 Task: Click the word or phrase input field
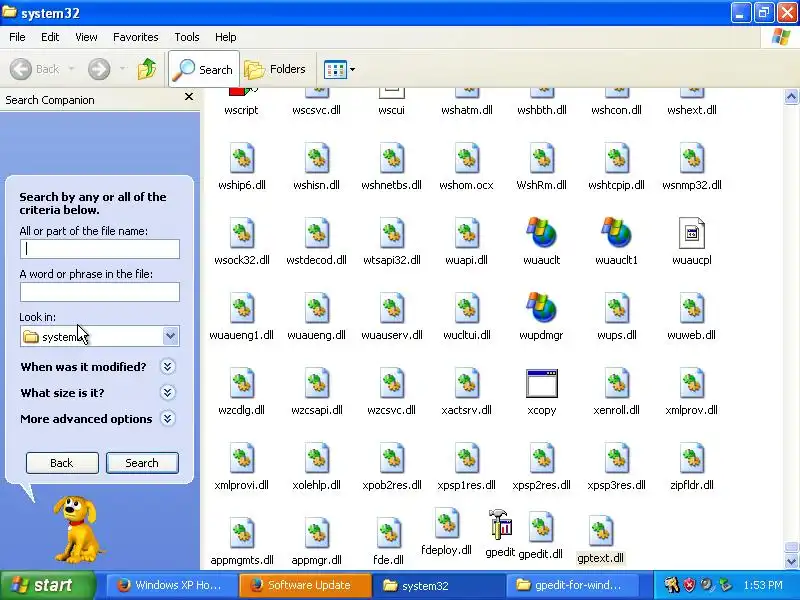(x=100, y=292)
